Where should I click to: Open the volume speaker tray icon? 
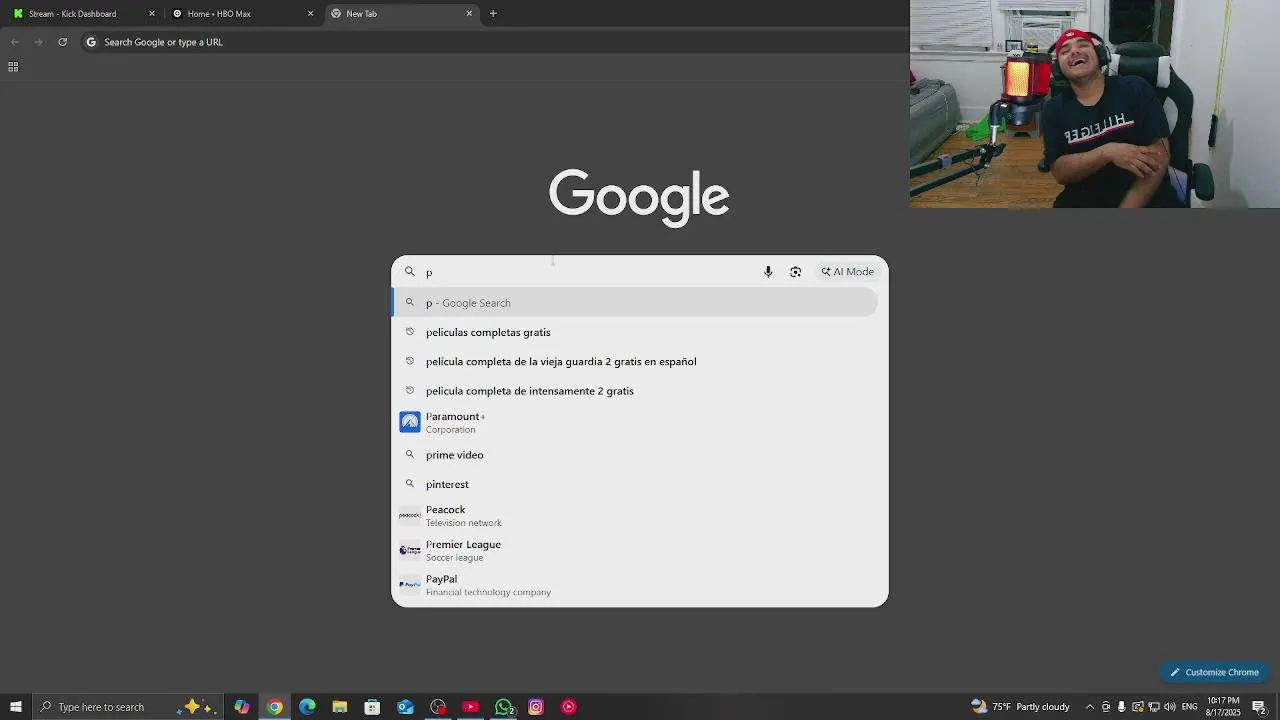tap(1170, 707)
